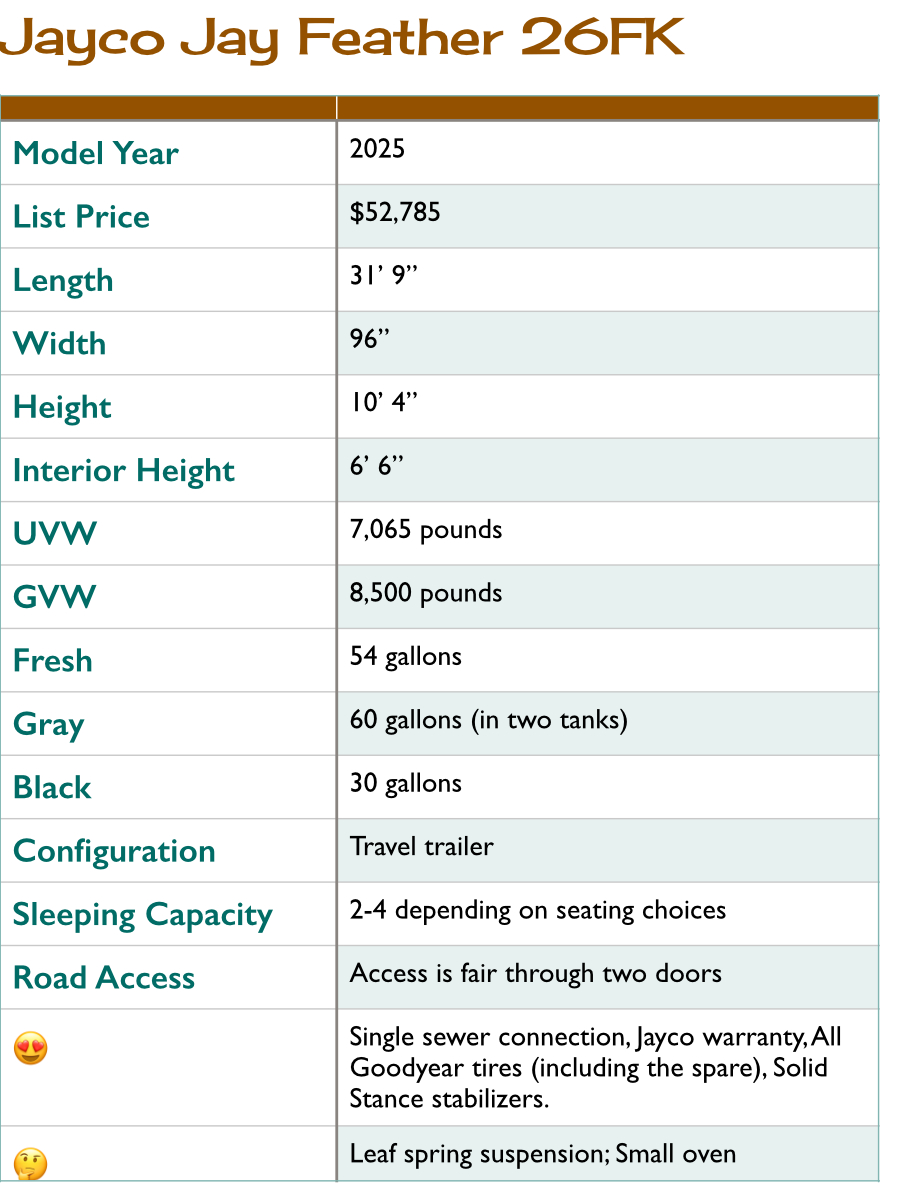Select the 10’ 4” height value
This screenshot has width=899, height=1200.
[384, 403]
